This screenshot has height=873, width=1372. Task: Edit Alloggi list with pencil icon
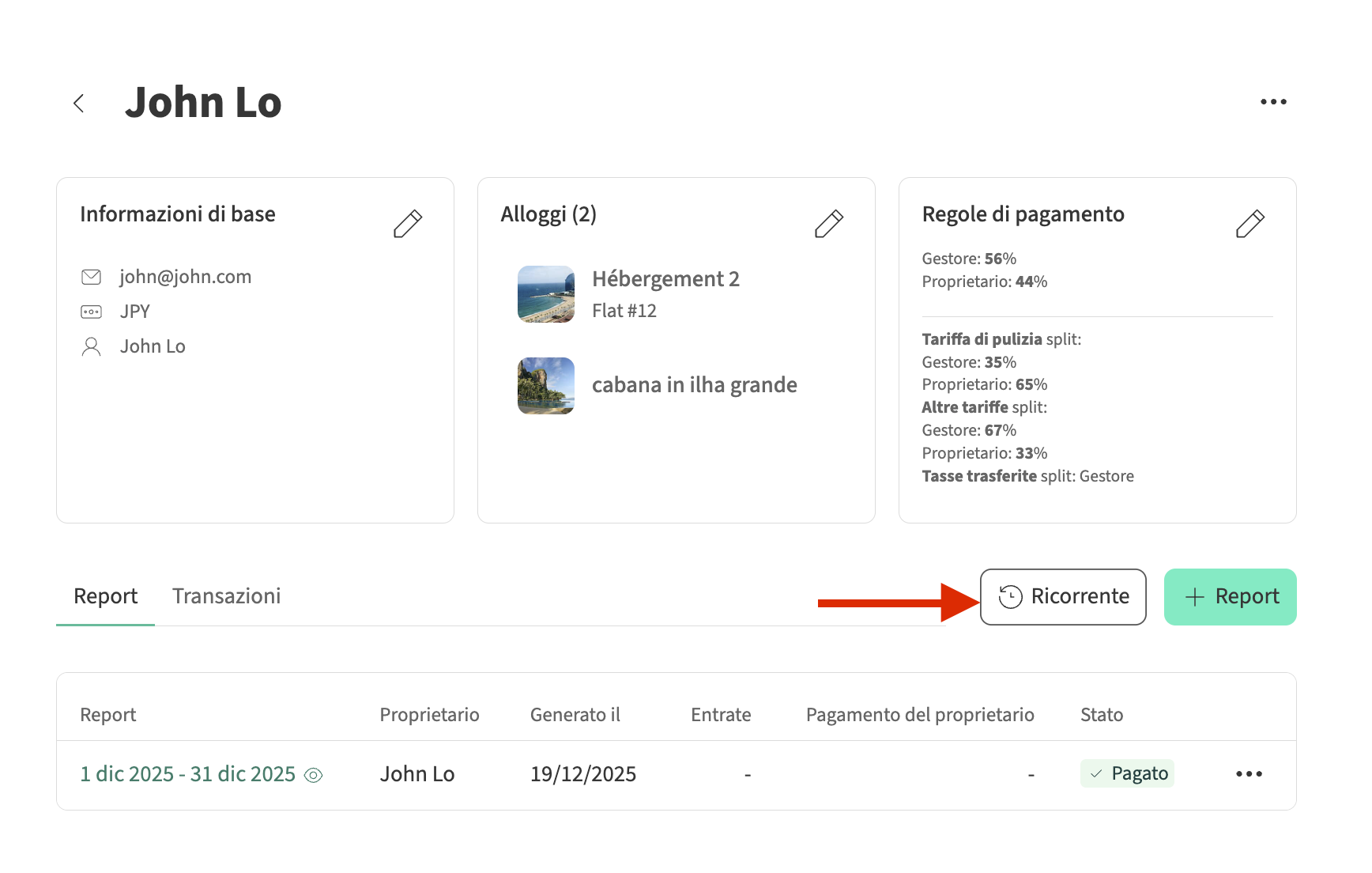click(x=829, y=224)
